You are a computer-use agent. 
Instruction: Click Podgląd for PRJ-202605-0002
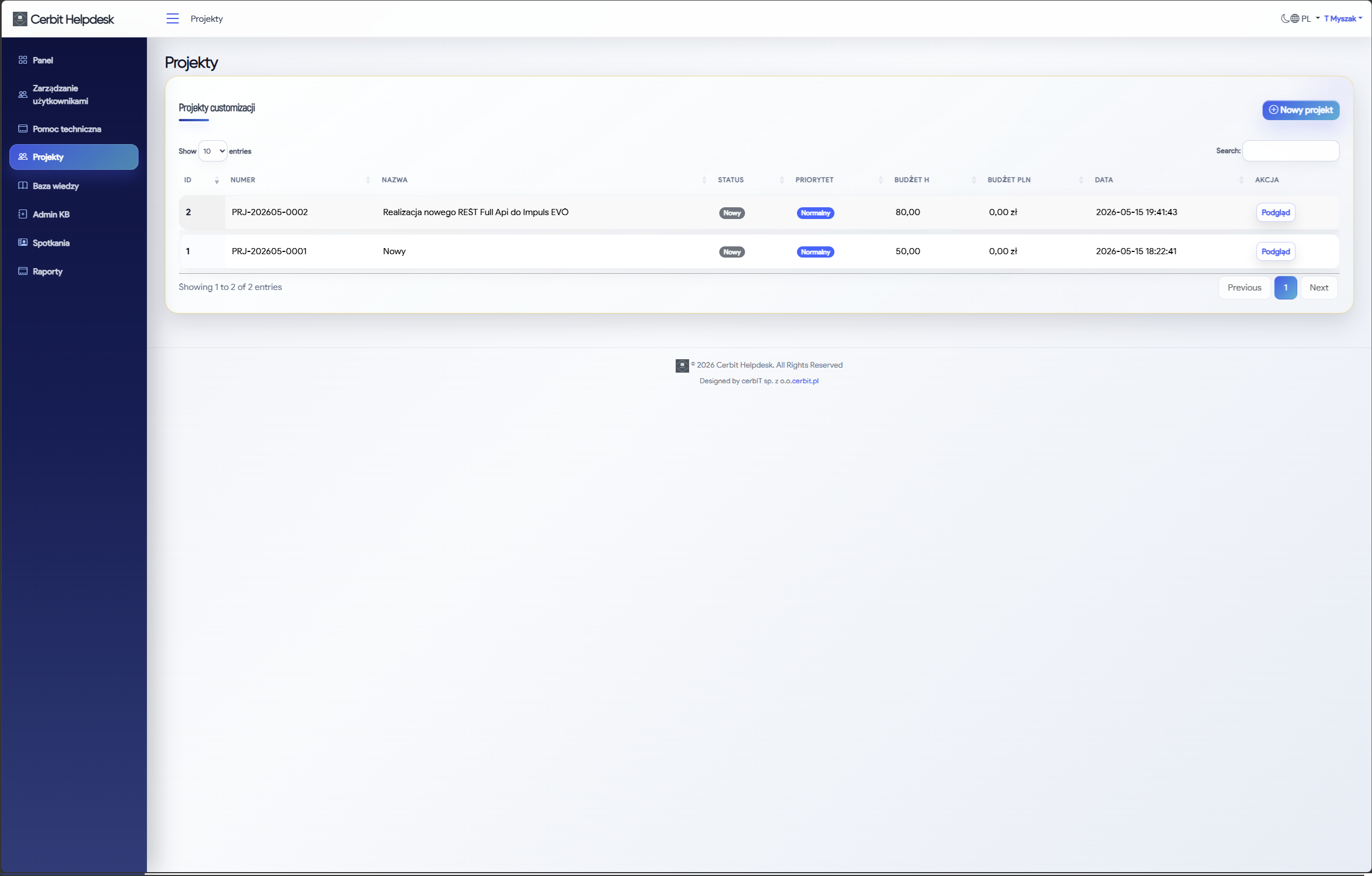(1275, 212)
